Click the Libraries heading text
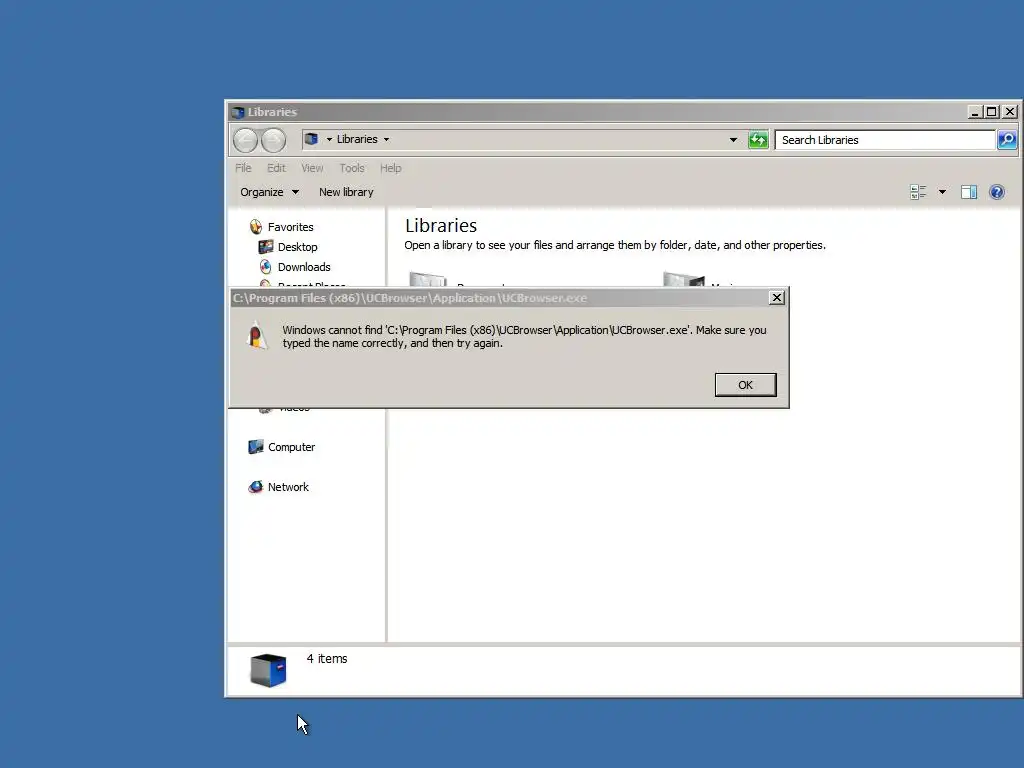 (441, 225)
